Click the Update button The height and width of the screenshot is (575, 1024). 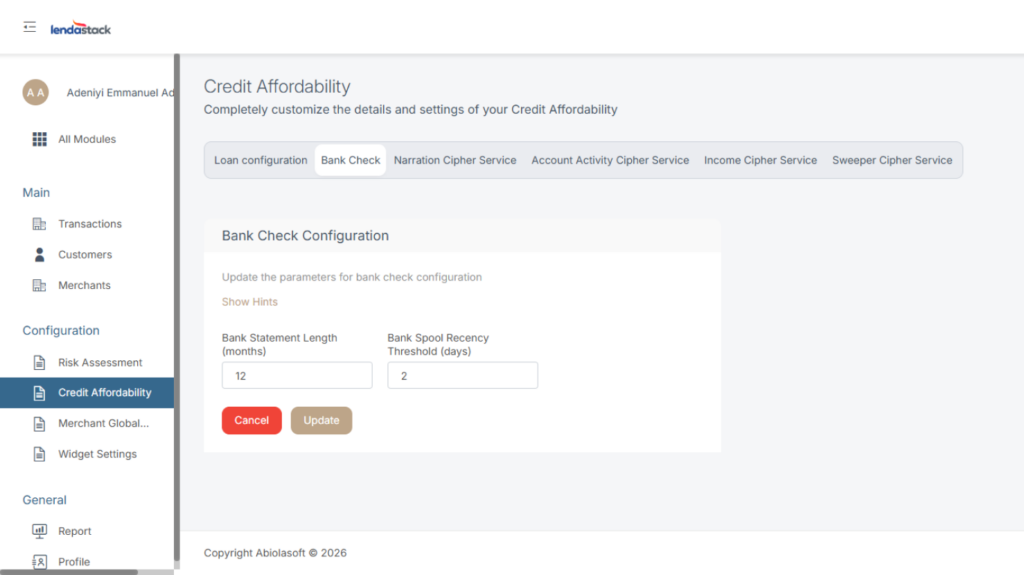point(321,421)
